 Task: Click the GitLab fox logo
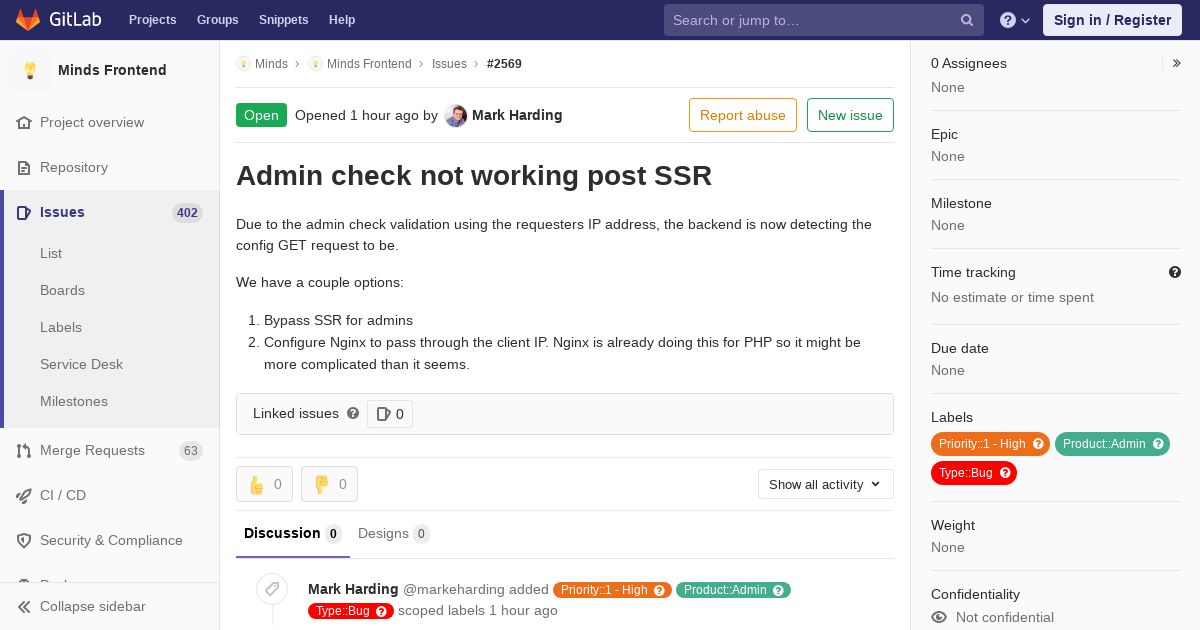tap(28, 19)
